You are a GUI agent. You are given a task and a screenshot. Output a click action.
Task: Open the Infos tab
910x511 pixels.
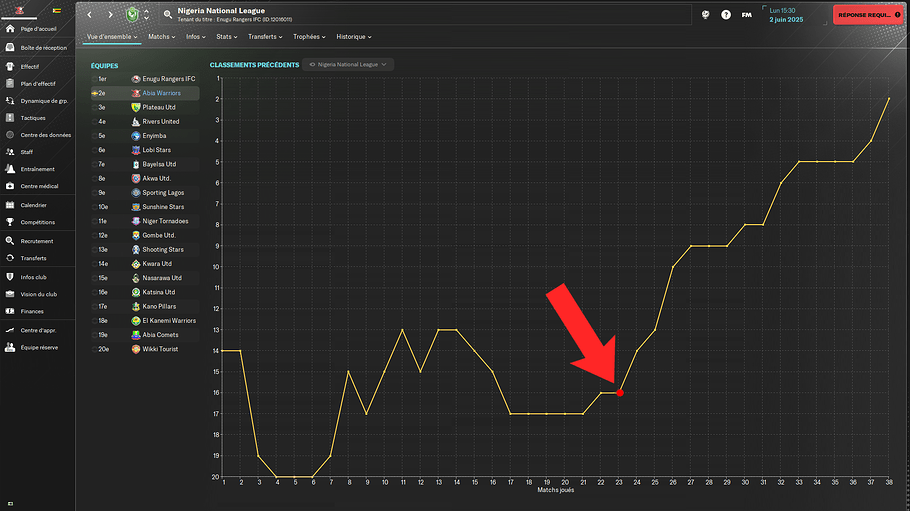point(196,37)
